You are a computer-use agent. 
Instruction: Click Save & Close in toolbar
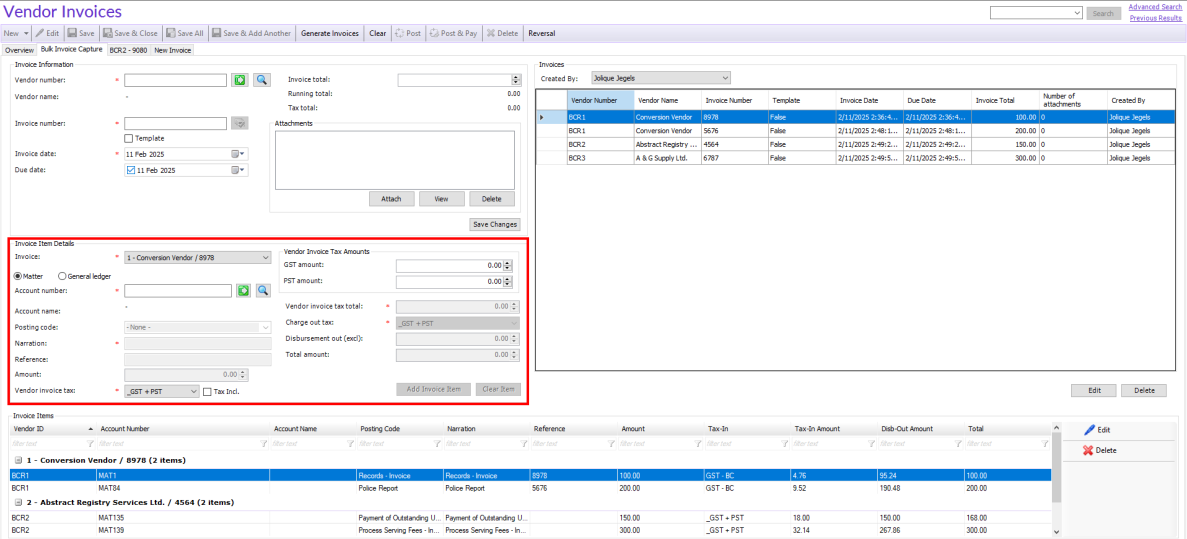[129, 33]
